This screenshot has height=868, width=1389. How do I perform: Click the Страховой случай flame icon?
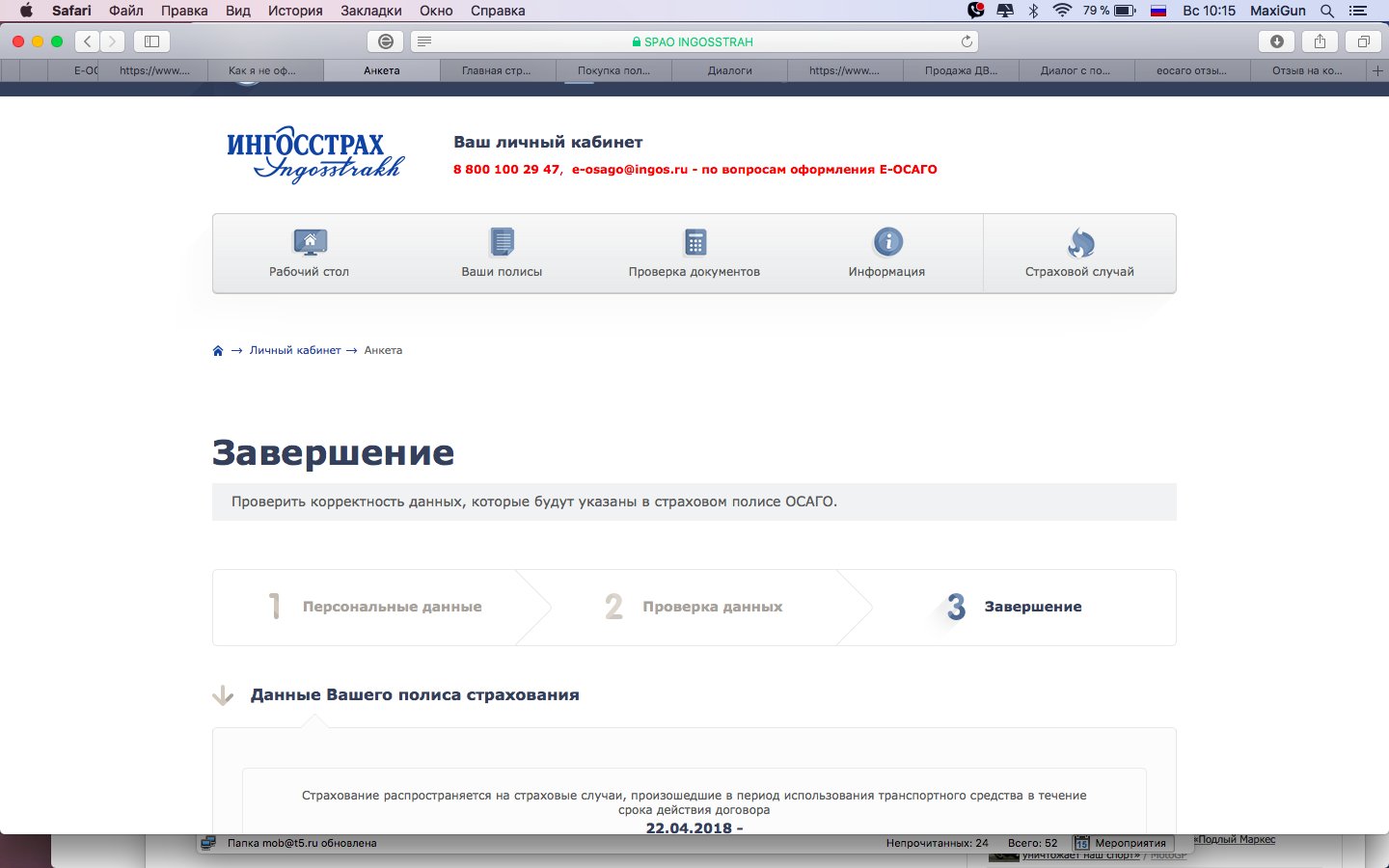point(1080,242)
